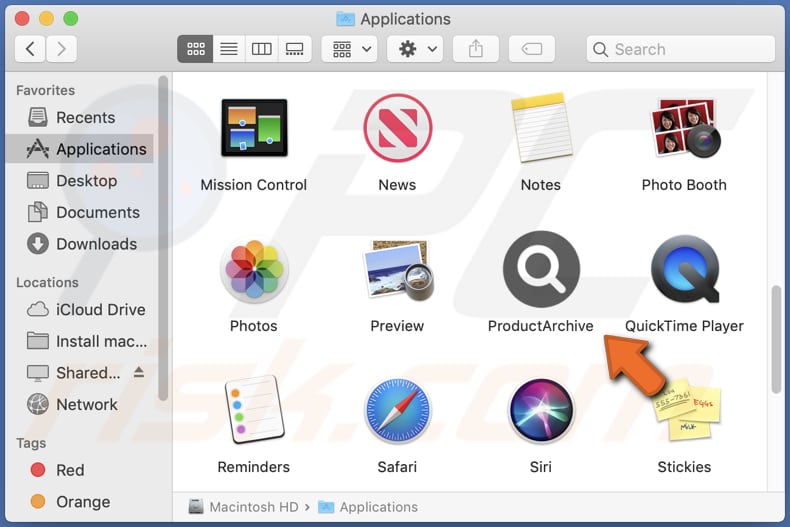Select the Preview app icon
Viewport: 790px width, 527px height.
(x=398, y=271)
